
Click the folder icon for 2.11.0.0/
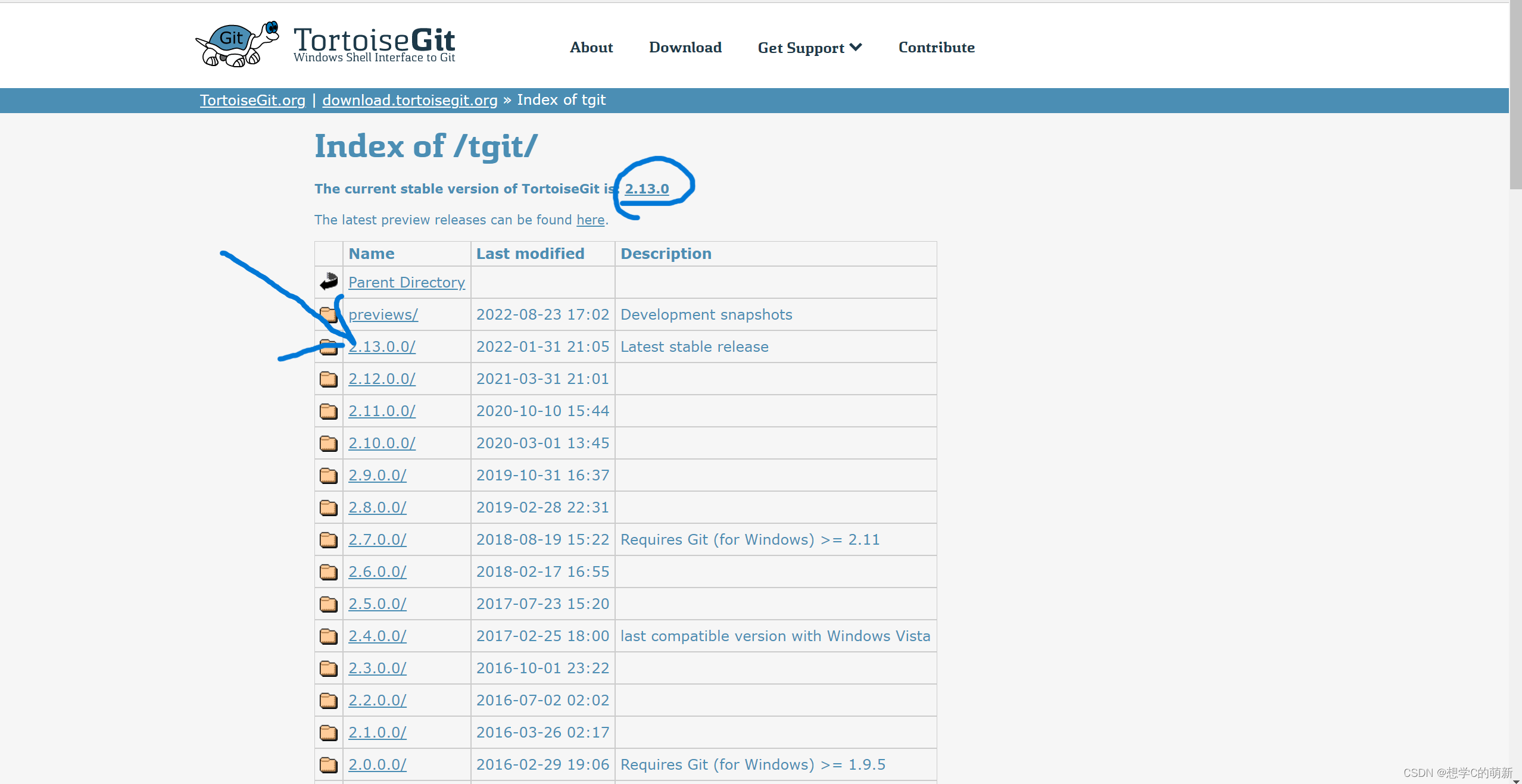point(329,411)
